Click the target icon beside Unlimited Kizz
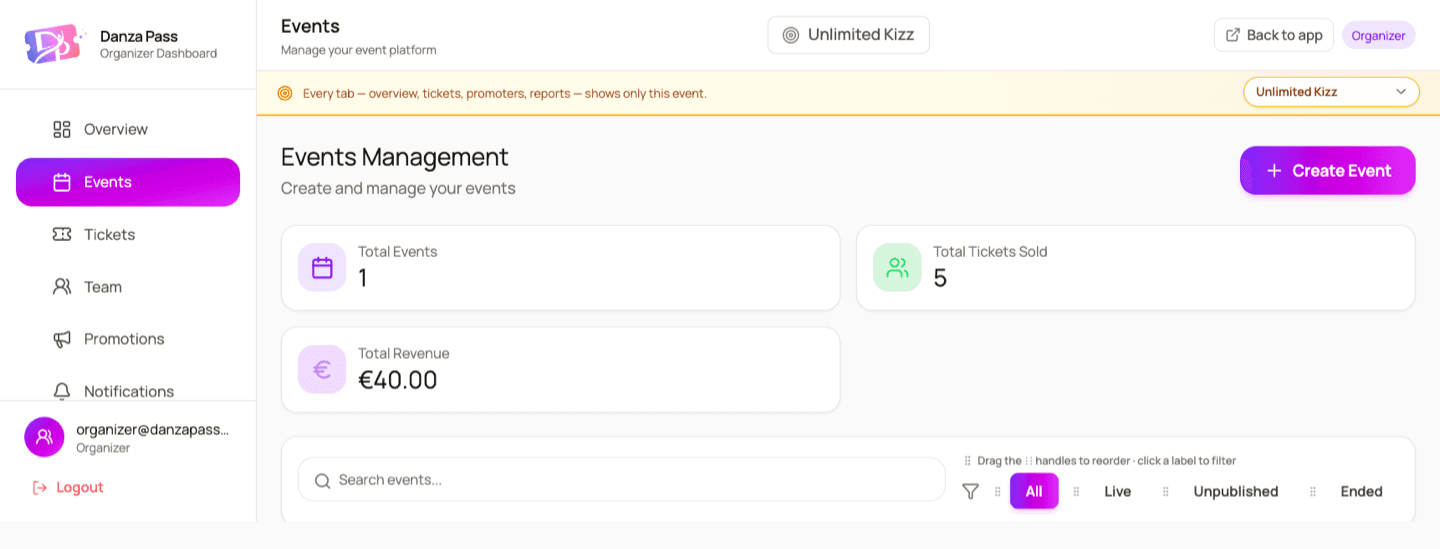 (x=791, y=35)
